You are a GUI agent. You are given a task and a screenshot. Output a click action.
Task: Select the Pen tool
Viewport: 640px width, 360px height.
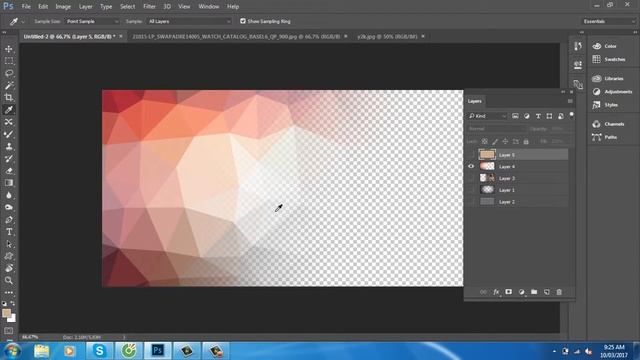9,220
